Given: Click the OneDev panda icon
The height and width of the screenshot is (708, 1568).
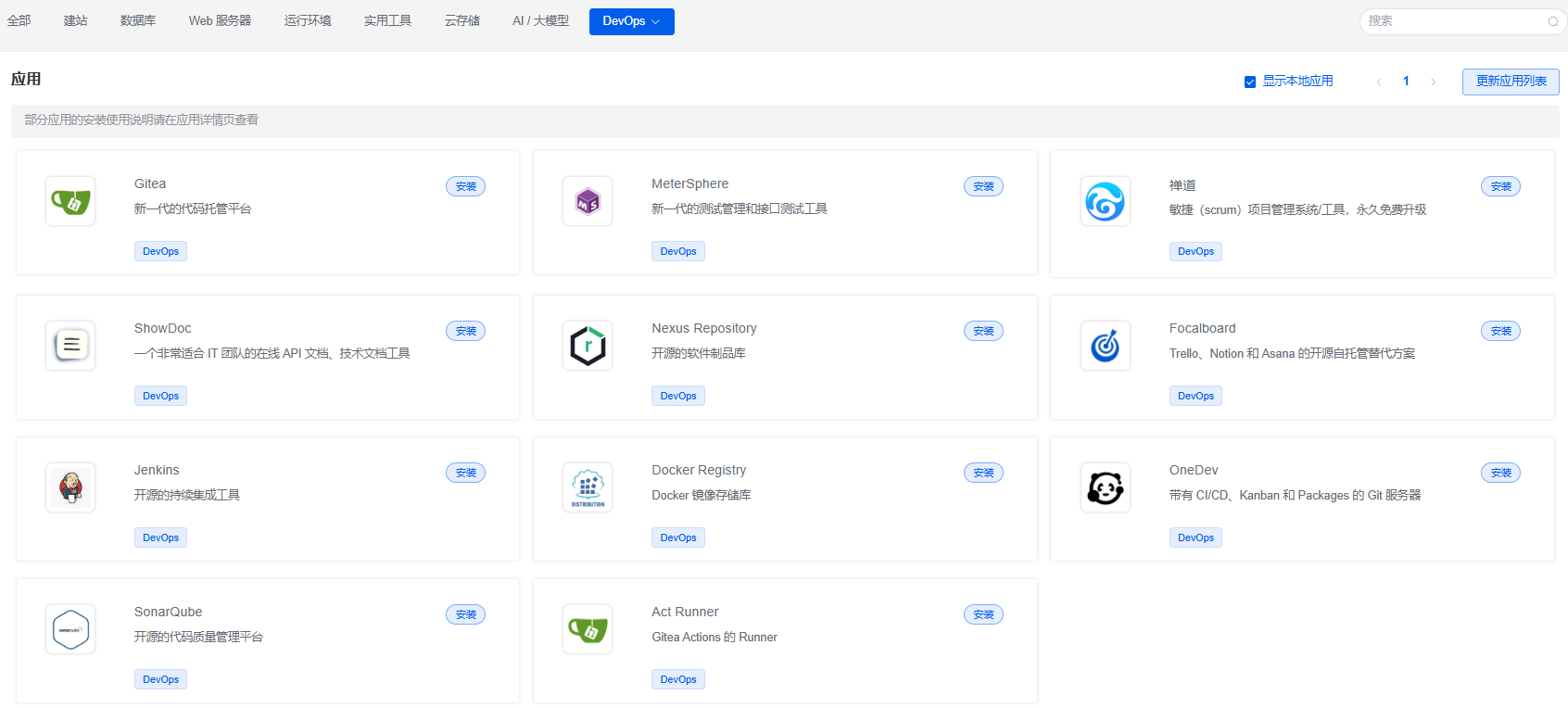Looking at the screenshot, I should pos(1106,487).
